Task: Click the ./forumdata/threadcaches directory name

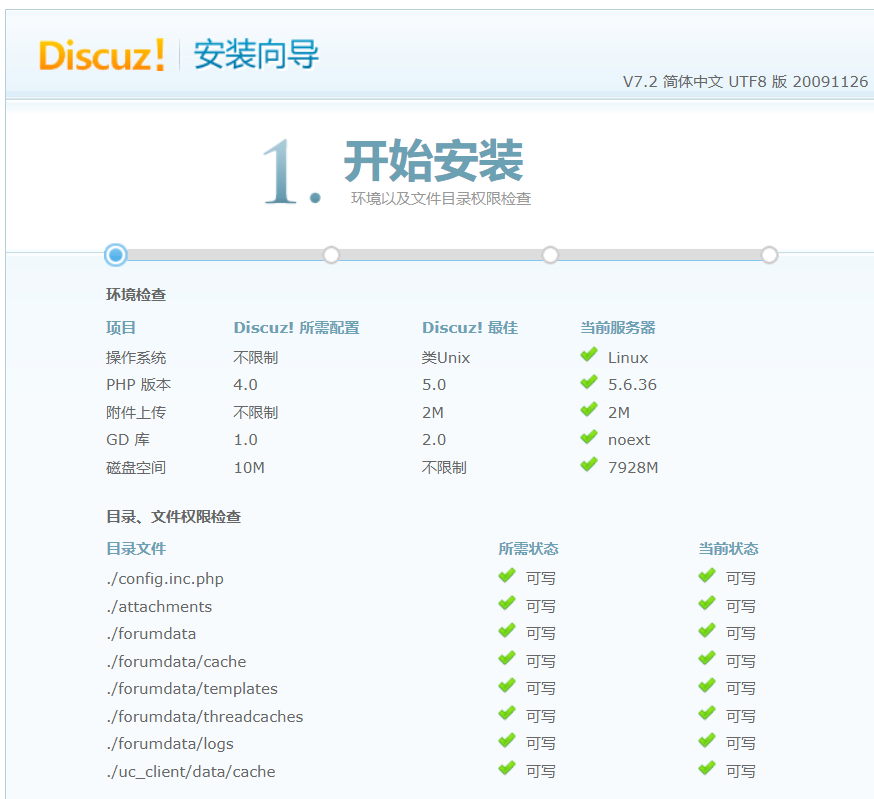Action: (205, 716)
